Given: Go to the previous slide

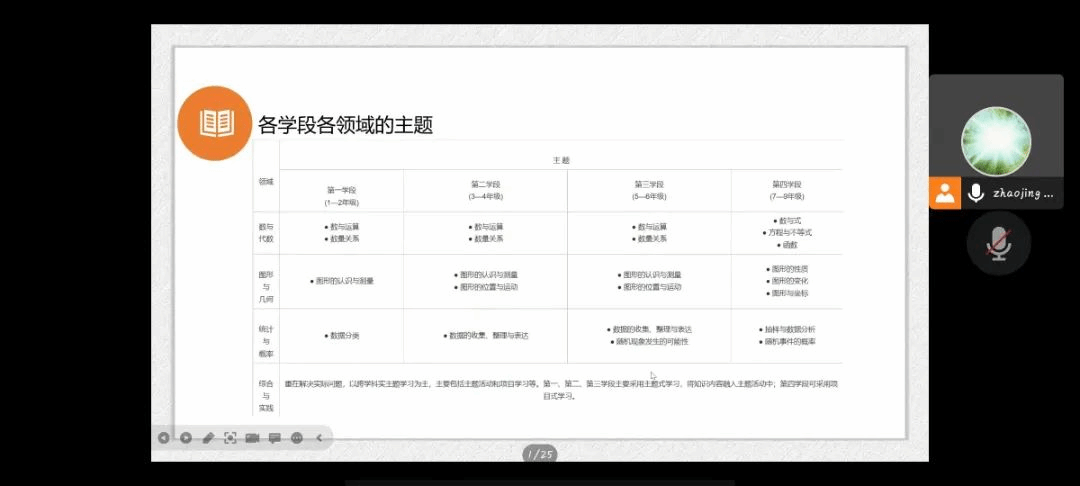Looking at the screenshot, I should pyautogui.click(x=164, y=438).
